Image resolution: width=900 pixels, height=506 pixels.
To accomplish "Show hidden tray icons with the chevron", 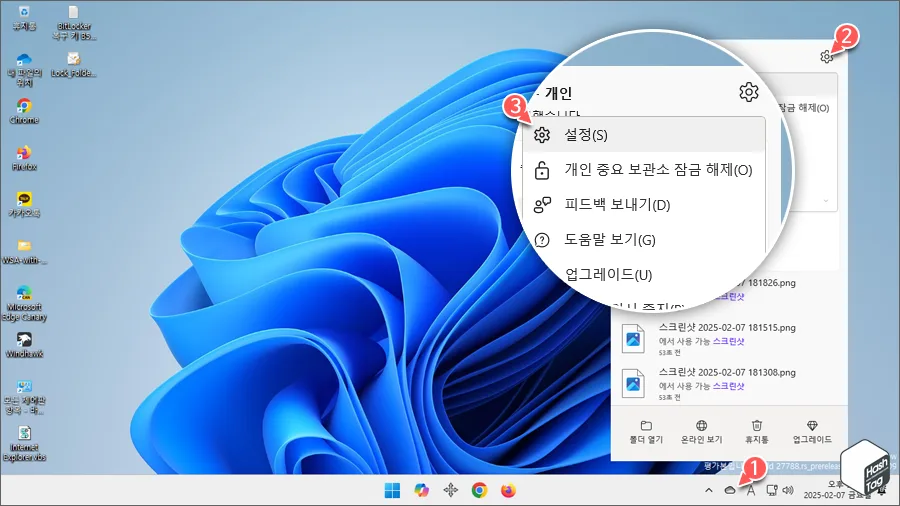I will pyautogui.click(x=709, y=491).
